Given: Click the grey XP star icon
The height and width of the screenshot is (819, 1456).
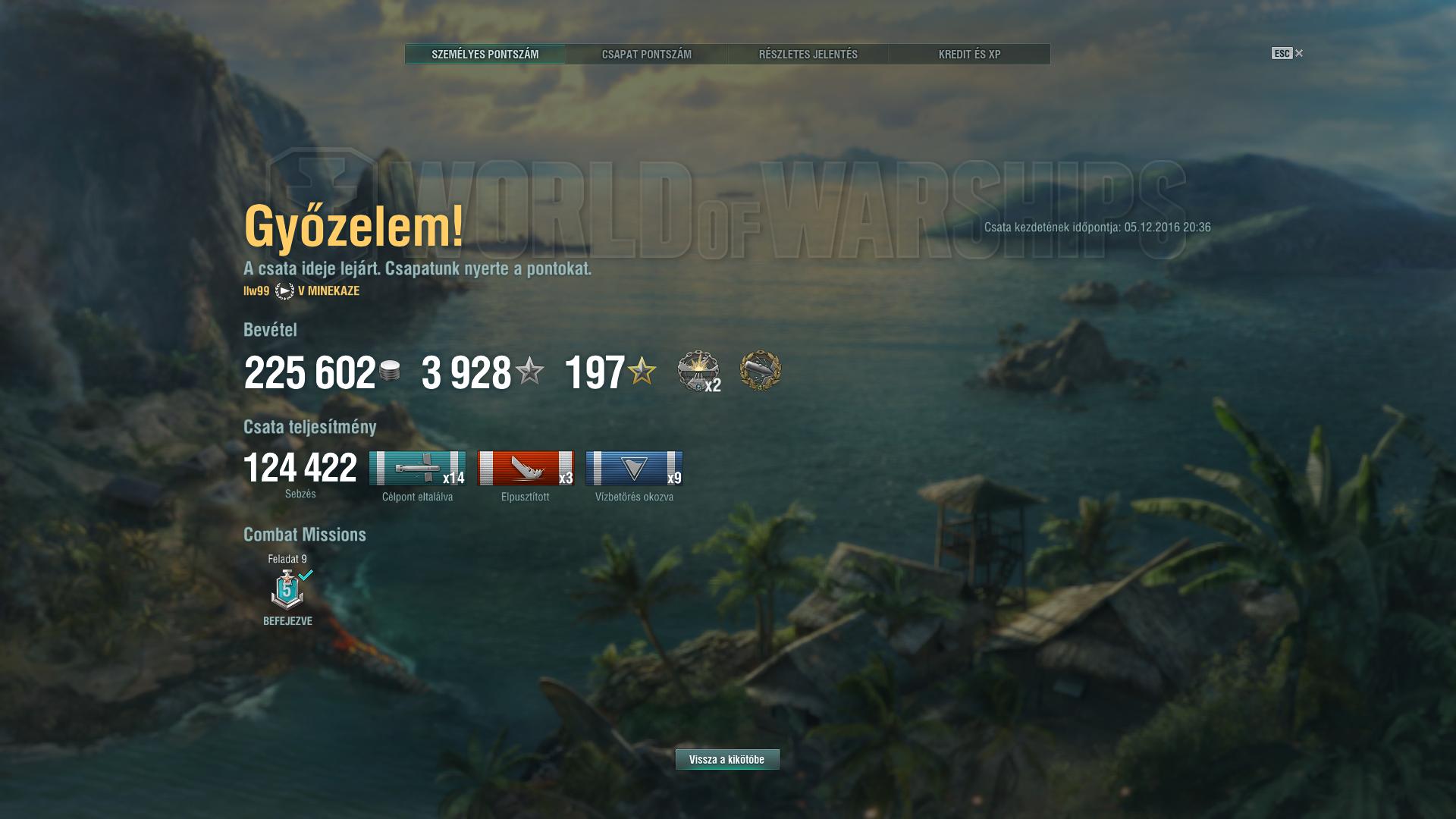Looking at the screenshot, I should tap(529, 371).
